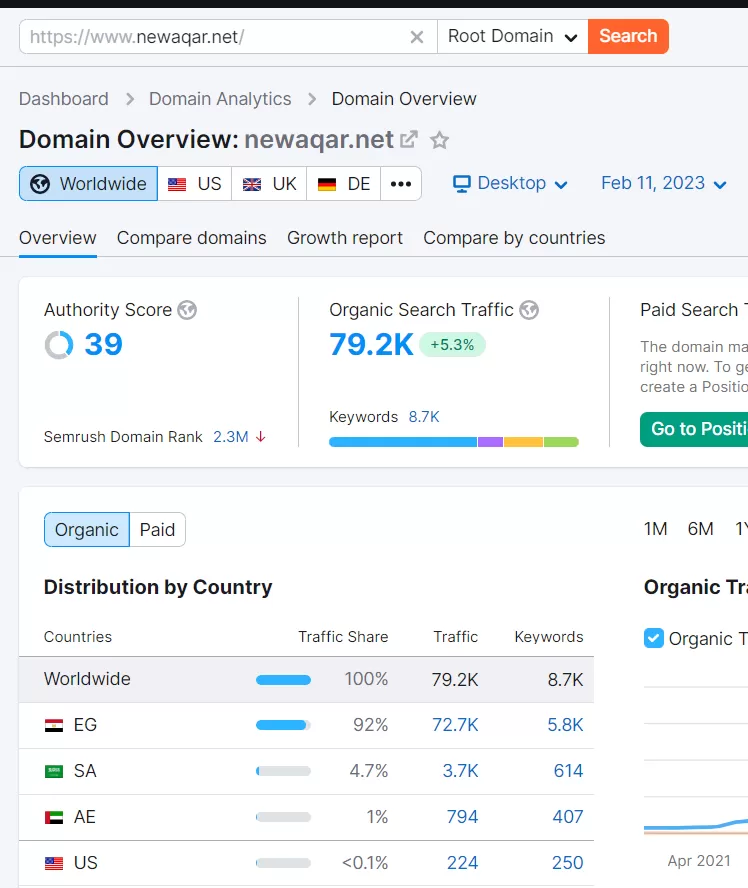Image resolution: width=748 pixels, height=888 pixels.
Task: Open the 8.7K keywords link
Action: pos(424,417)
